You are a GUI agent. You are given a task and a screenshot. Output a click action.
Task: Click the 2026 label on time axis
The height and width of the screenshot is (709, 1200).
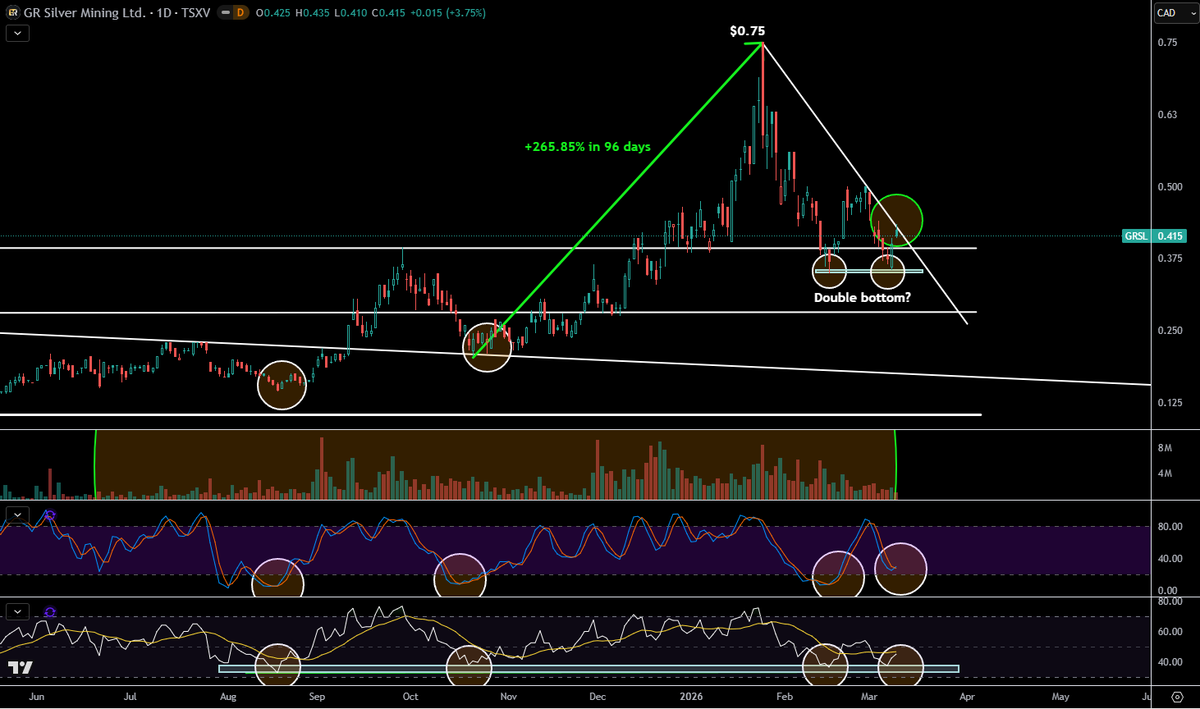(x=689, y=695)
